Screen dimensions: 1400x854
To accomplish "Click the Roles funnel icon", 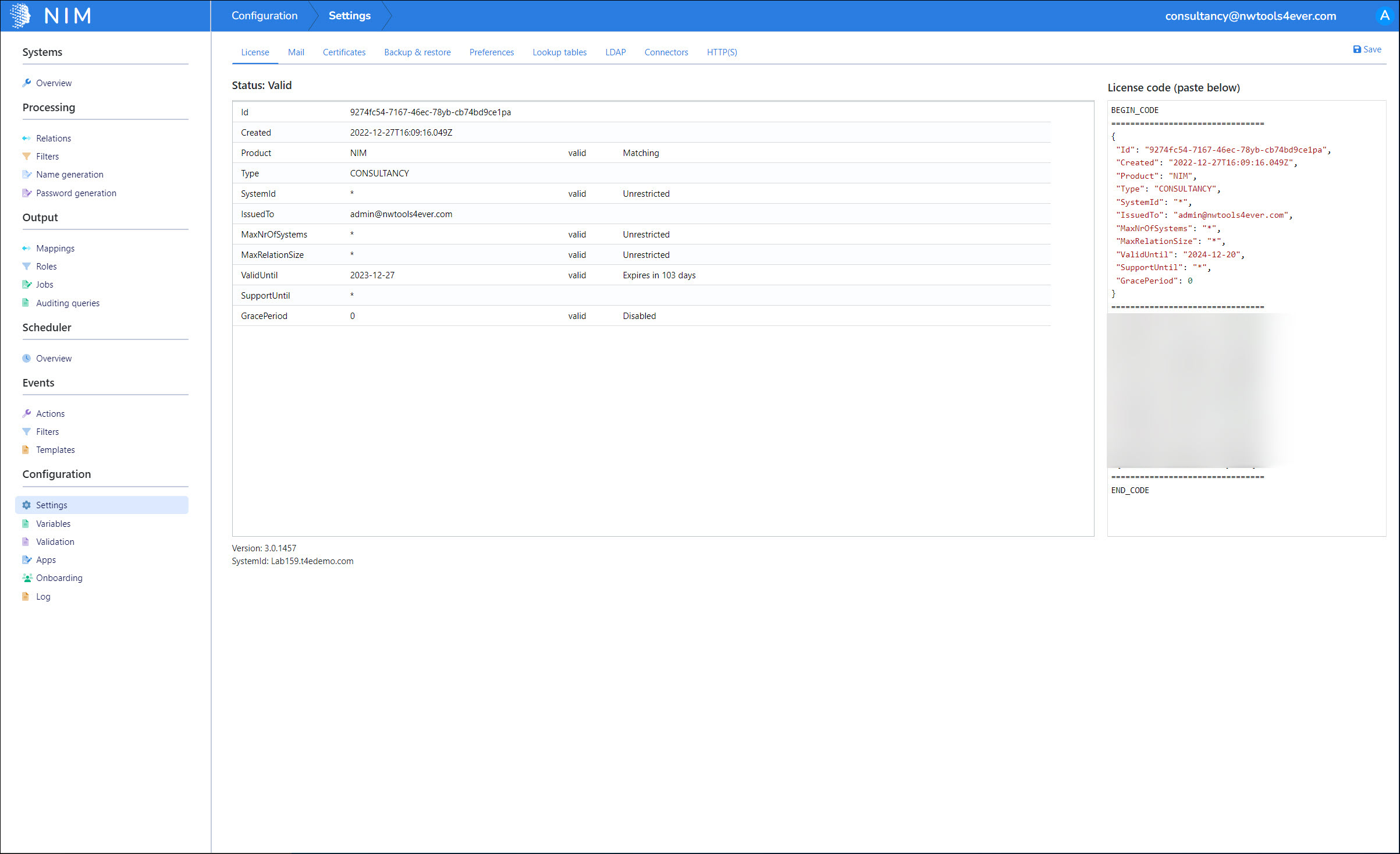I will coord(26,267).
